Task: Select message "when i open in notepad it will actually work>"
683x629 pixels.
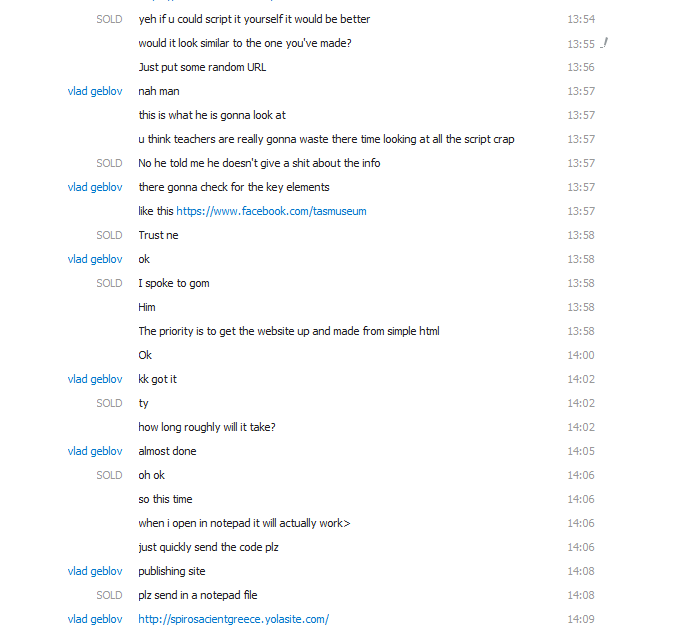Action: [244, 523]
